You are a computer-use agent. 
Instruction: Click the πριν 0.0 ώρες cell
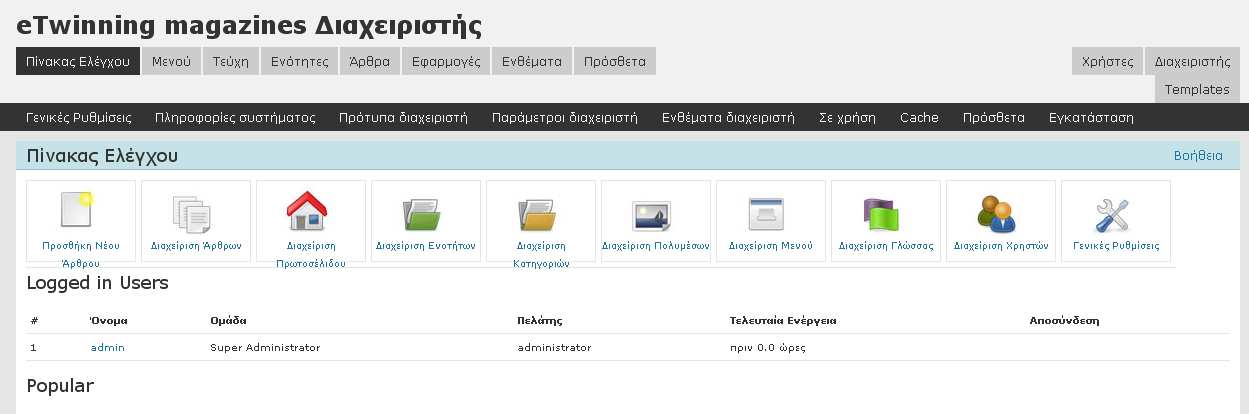(x=768, y=347)
